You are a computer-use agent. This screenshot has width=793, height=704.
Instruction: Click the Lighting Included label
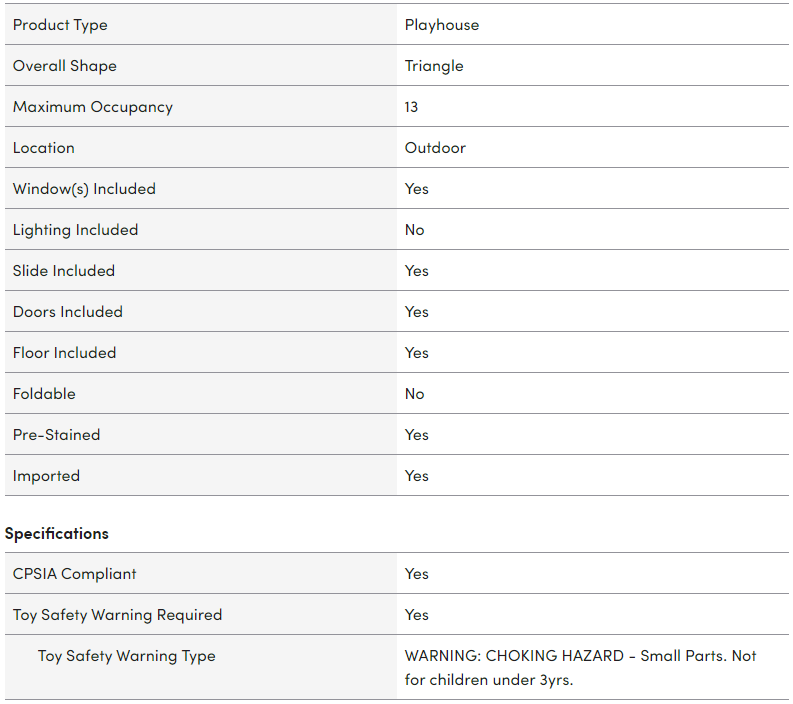coord(75,230)
